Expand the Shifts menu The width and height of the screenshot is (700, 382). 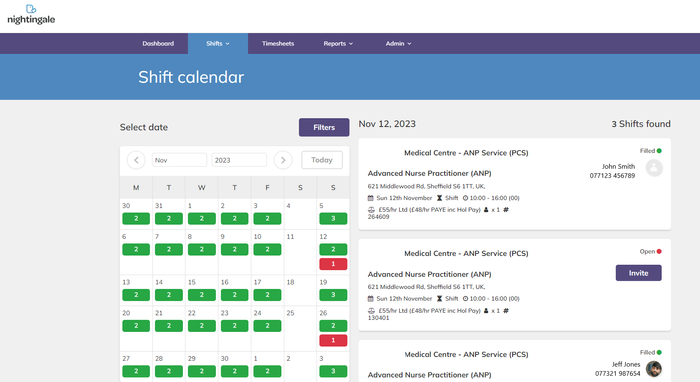click(x=218, y=43)
